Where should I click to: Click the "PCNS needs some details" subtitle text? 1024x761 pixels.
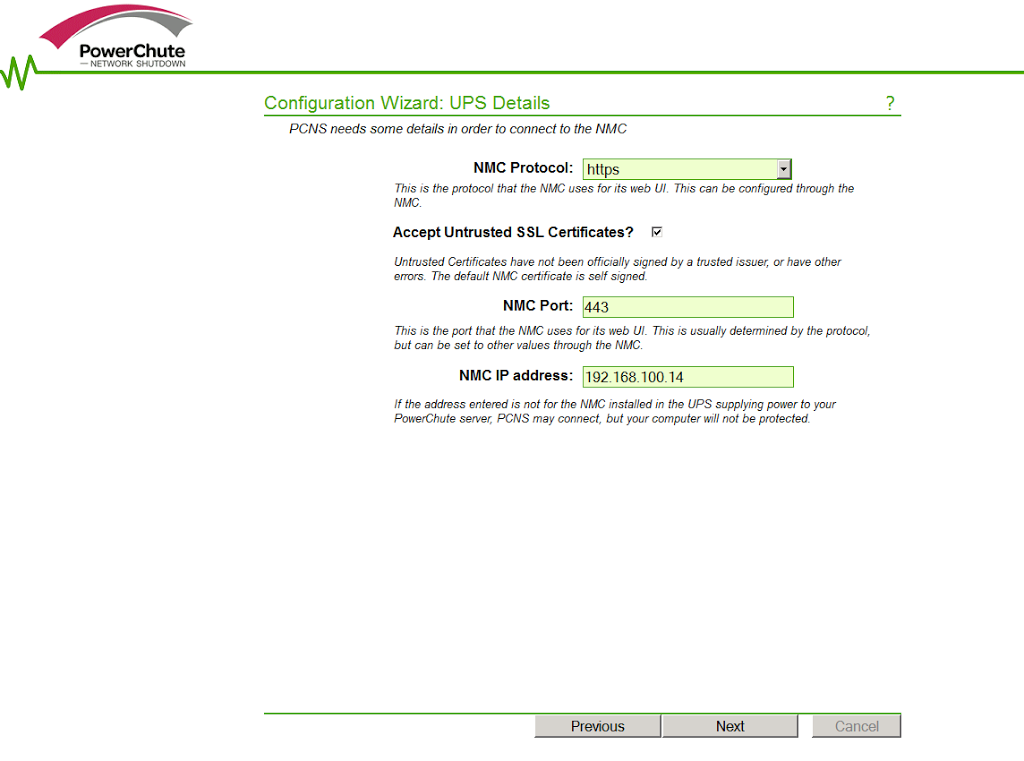[x=458, y=129]
